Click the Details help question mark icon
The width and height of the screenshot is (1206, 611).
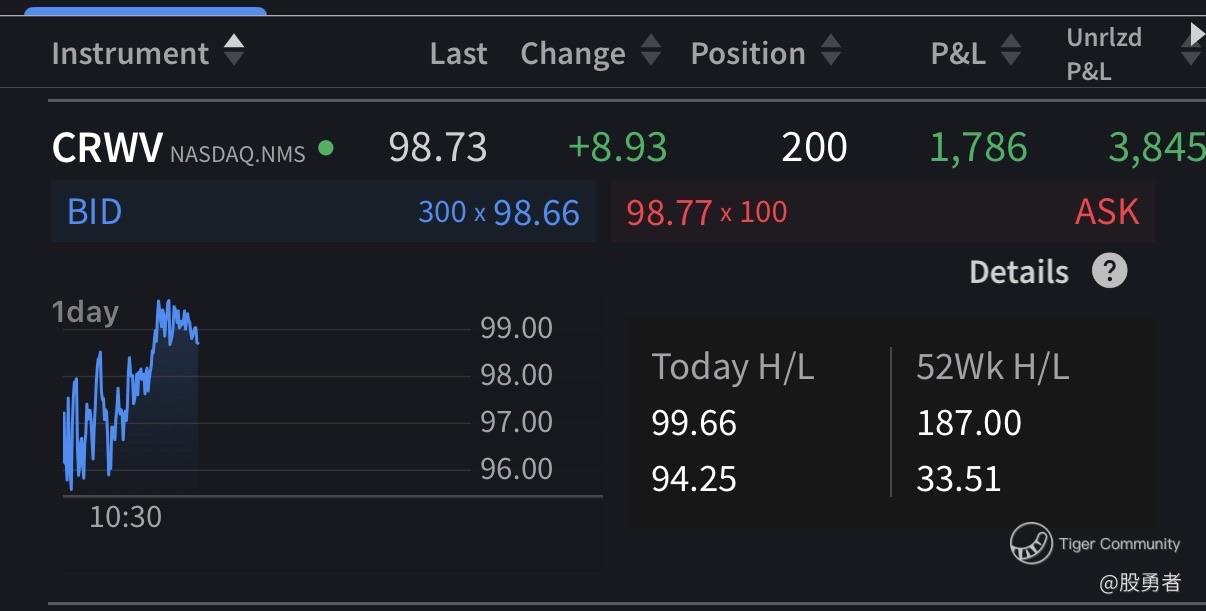pyautogui.click(x=1109, y=271)
